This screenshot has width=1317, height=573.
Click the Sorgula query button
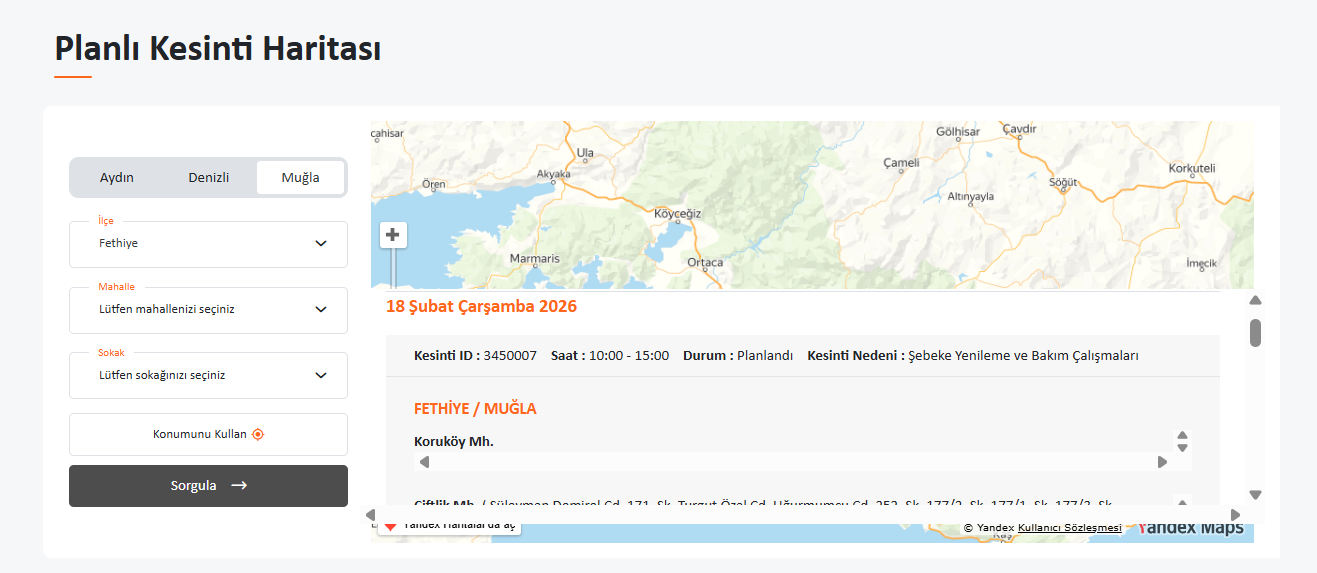208,486
